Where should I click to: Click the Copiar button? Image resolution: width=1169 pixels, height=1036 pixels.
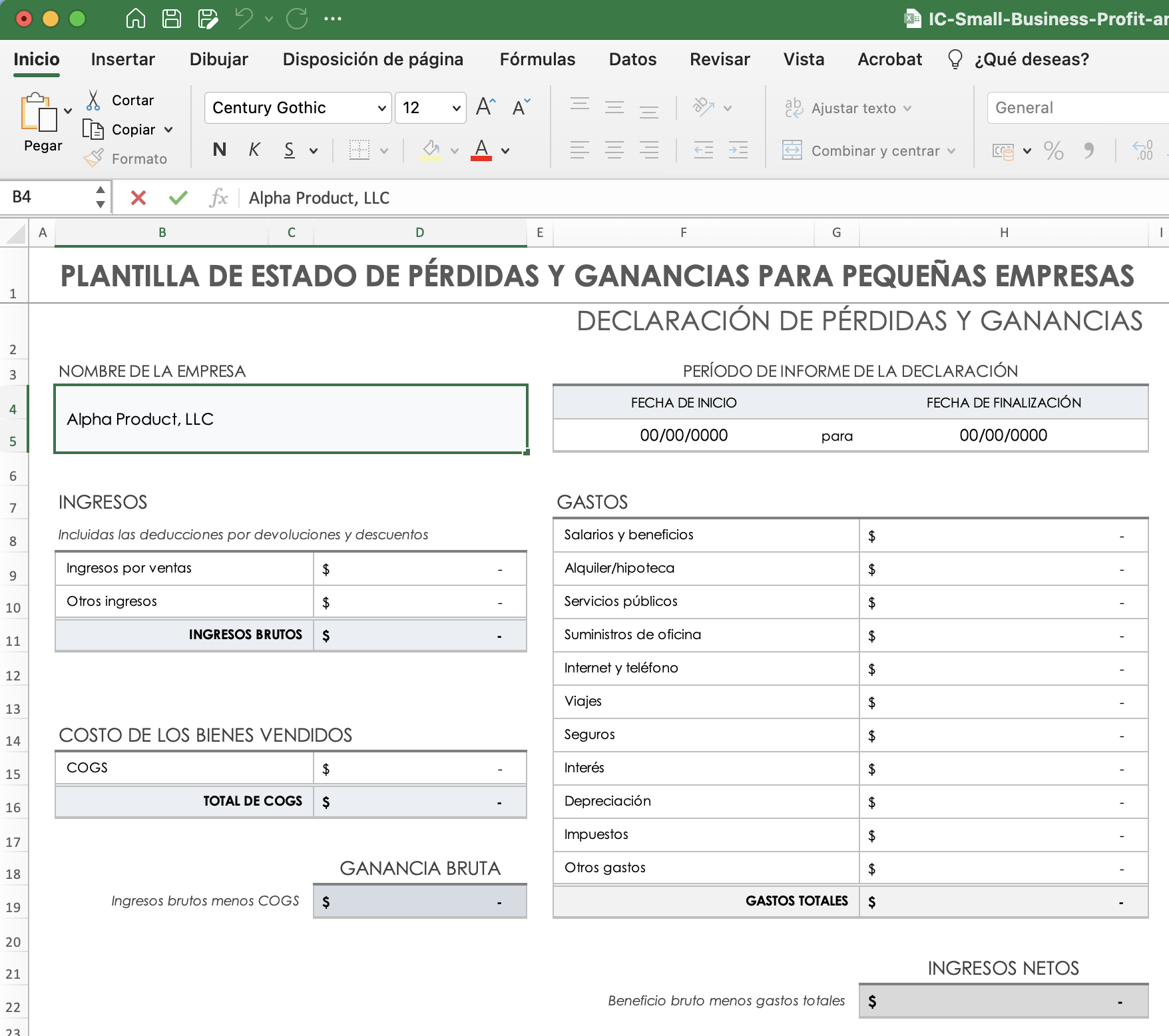click(x=120, y=129)
